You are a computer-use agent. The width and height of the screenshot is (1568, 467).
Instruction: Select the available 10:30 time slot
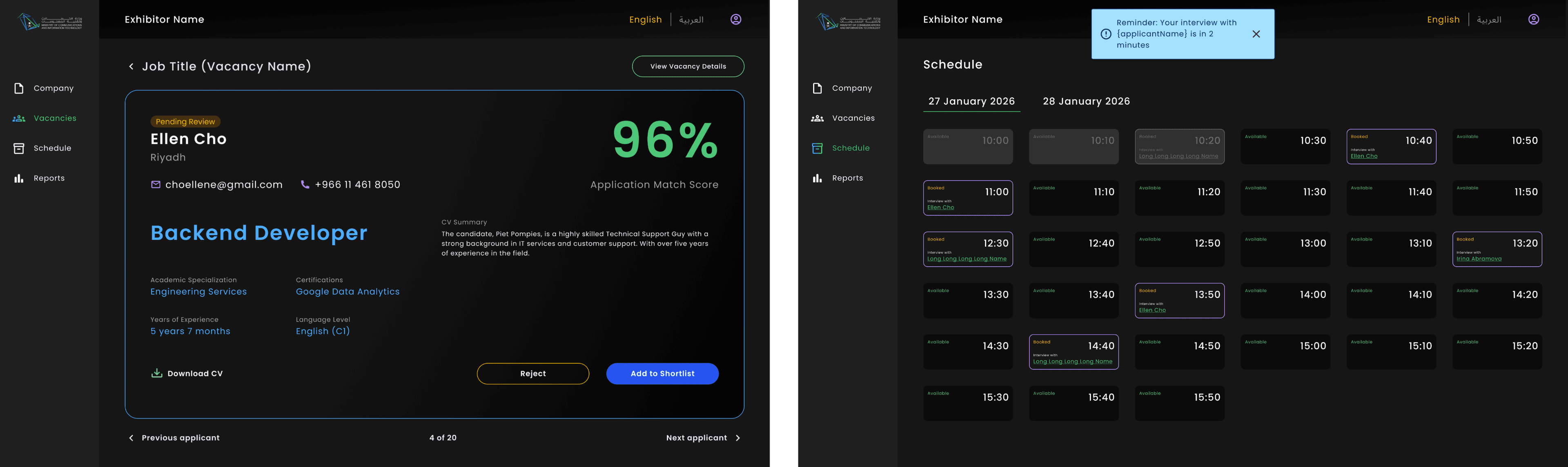1285,146
